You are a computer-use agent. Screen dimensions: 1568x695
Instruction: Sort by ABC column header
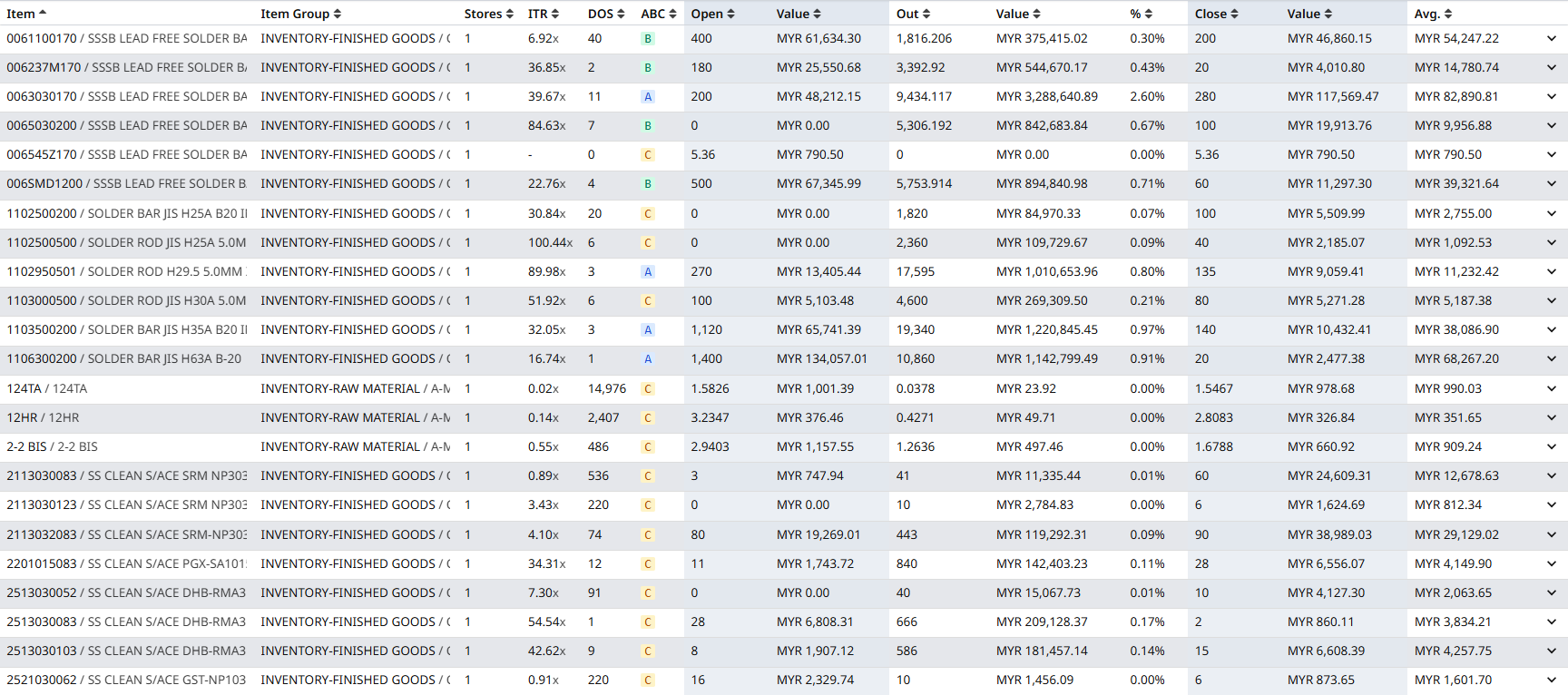click(659, 14)
